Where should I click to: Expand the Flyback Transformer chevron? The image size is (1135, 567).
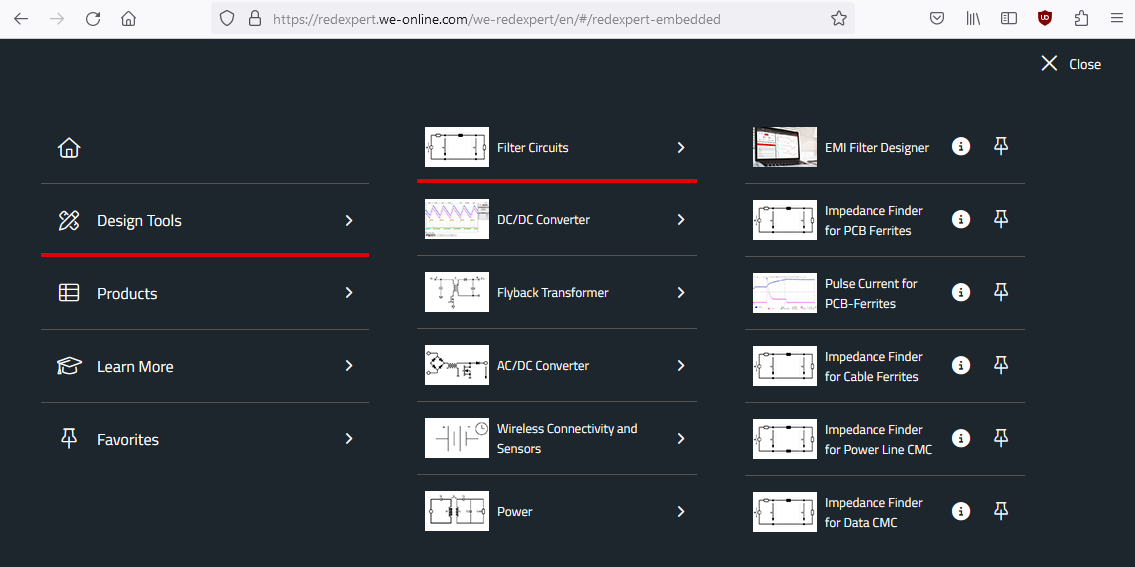(x=680, y=293)
